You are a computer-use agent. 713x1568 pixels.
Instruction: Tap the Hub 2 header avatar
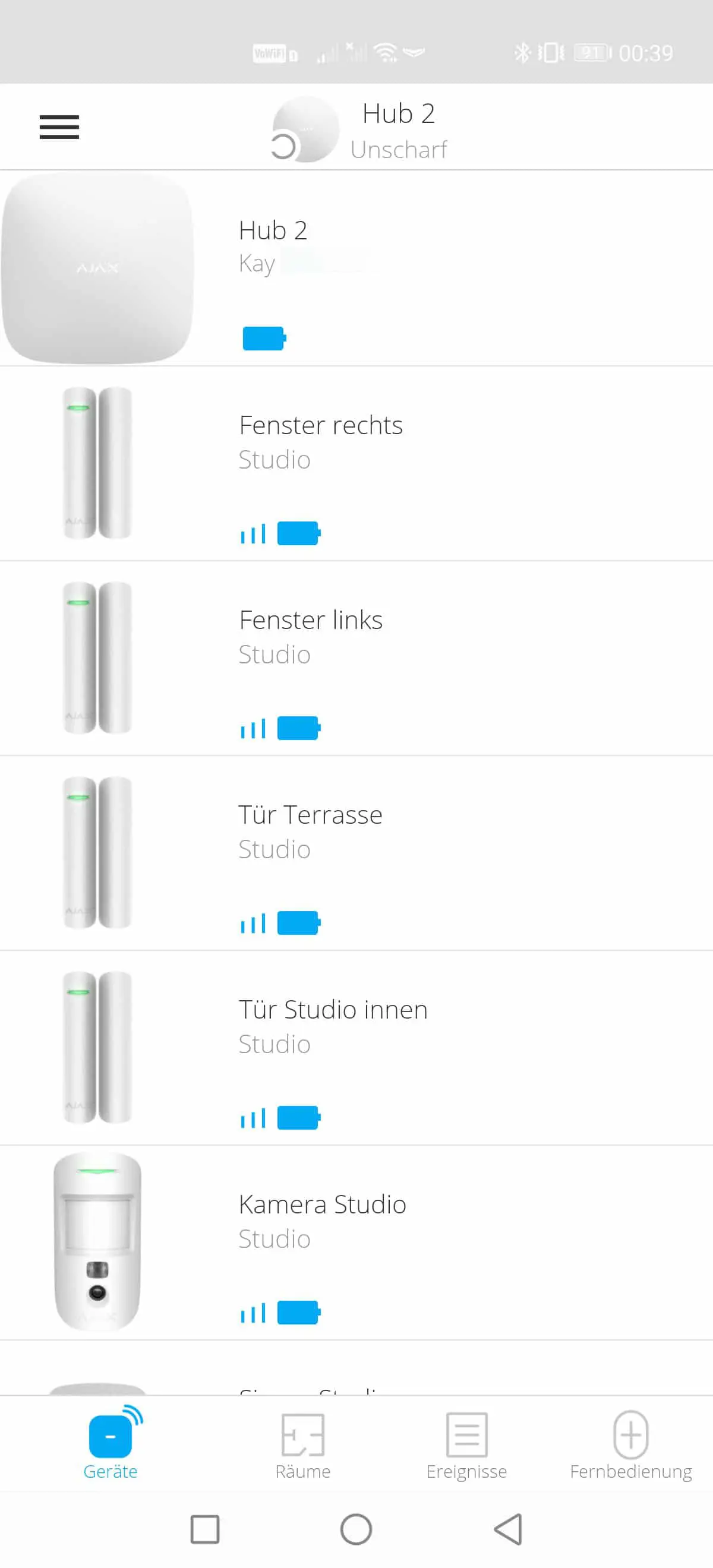pyautogui.click(x=304, y=129)
